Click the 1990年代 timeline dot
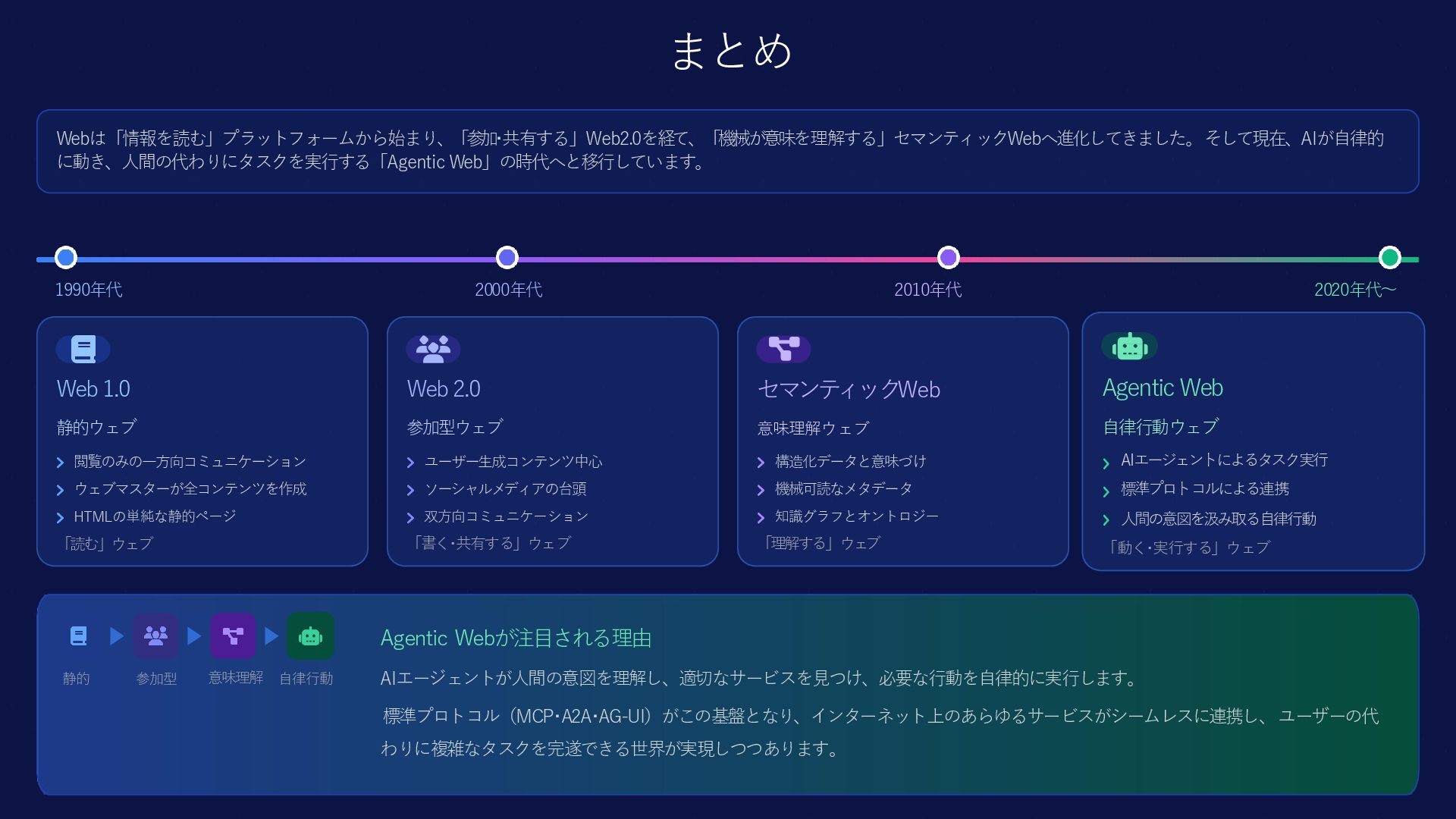This screenshot has height=819, width=1456. click(66, 258)
